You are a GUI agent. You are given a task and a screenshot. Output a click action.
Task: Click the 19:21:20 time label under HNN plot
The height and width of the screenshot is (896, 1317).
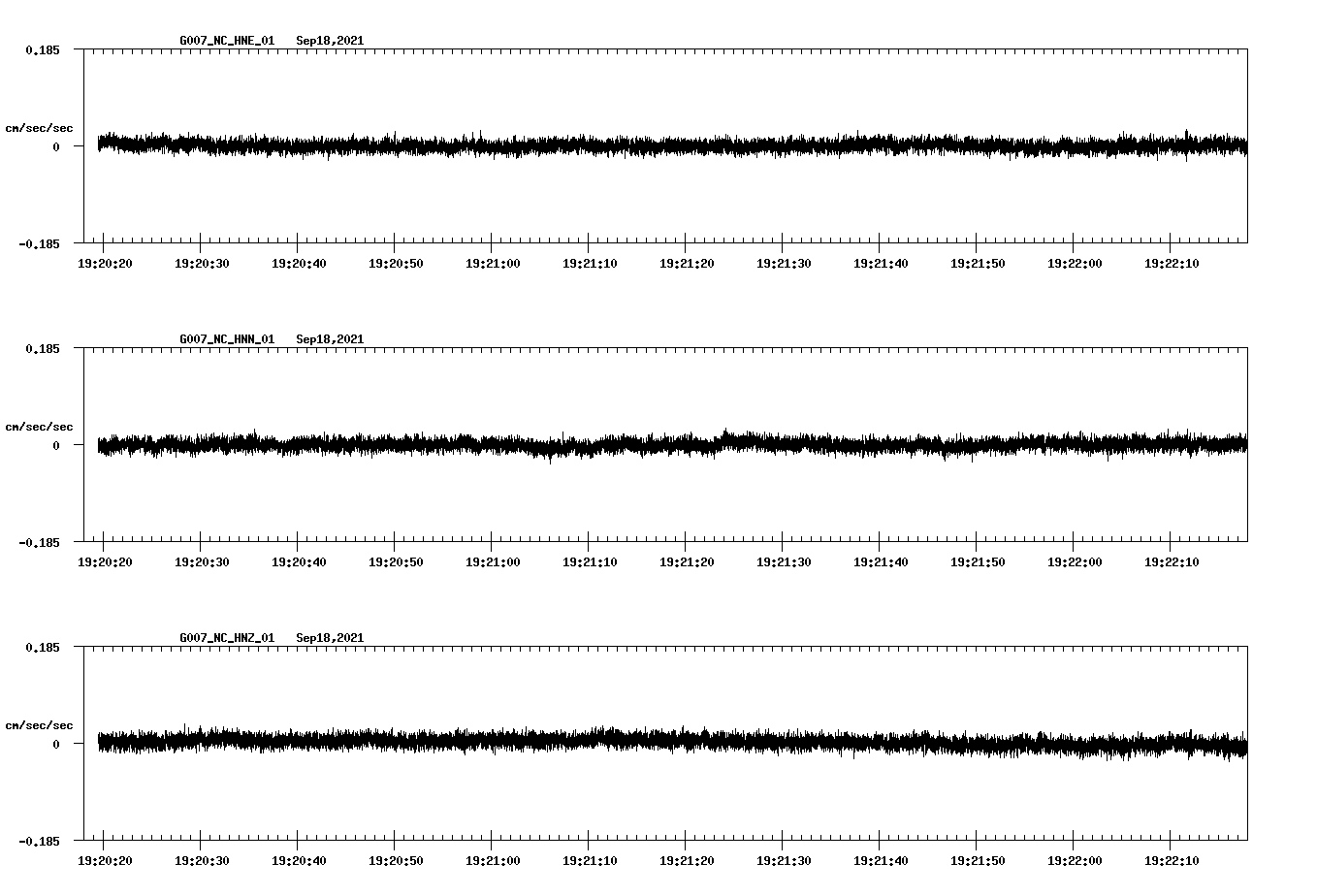tap(687, 561)
